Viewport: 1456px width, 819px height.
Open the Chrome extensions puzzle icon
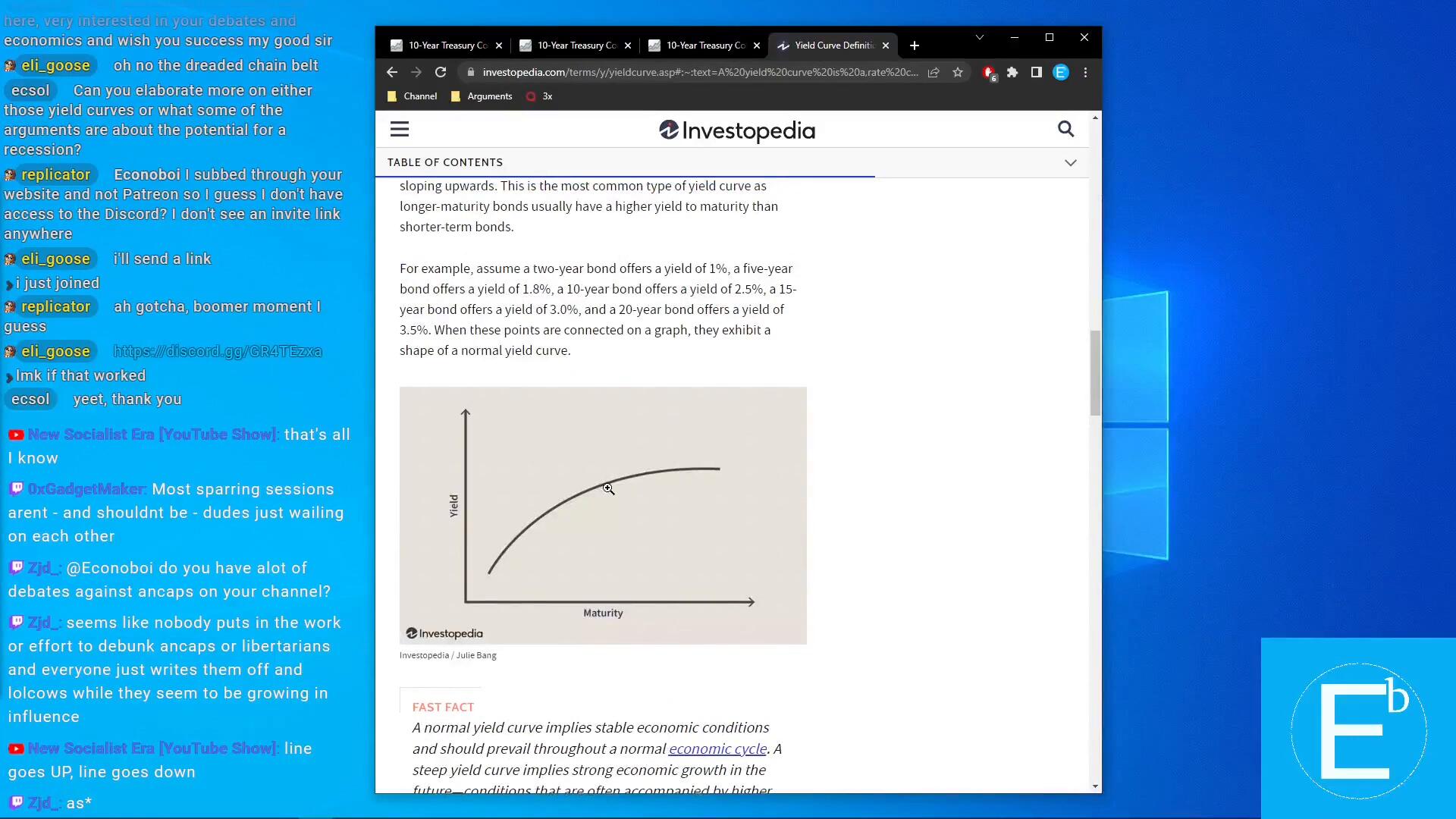1012,72
